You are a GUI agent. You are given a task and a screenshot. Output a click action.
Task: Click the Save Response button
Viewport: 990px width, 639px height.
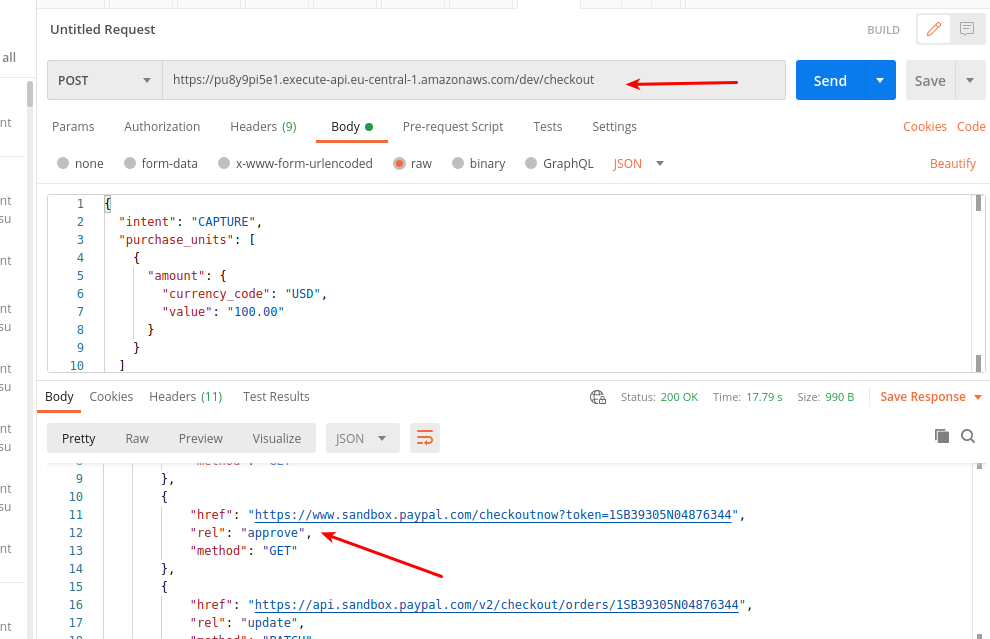[x=922, y=397]
